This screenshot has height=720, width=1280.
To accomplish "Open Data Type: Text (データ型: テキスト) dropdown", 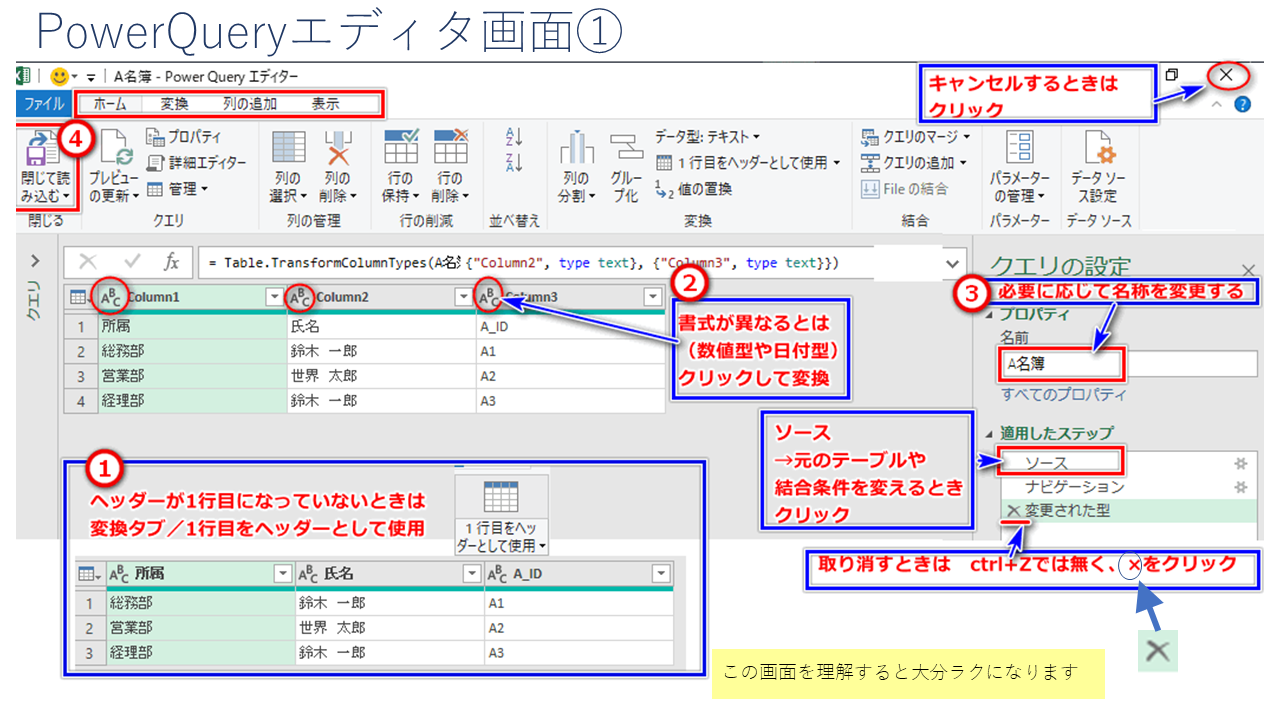I will pos(707,136).
